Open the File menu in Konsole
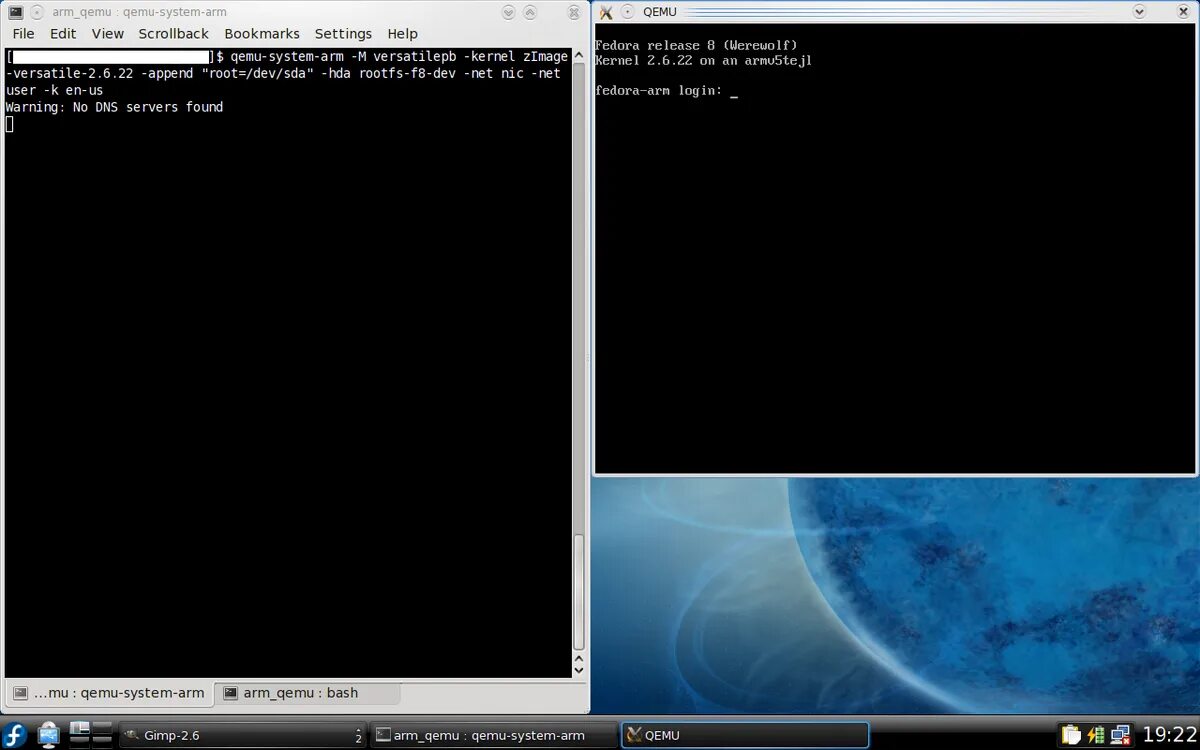The height and width of the screenshot is (750, 1200). coord(23,33)
